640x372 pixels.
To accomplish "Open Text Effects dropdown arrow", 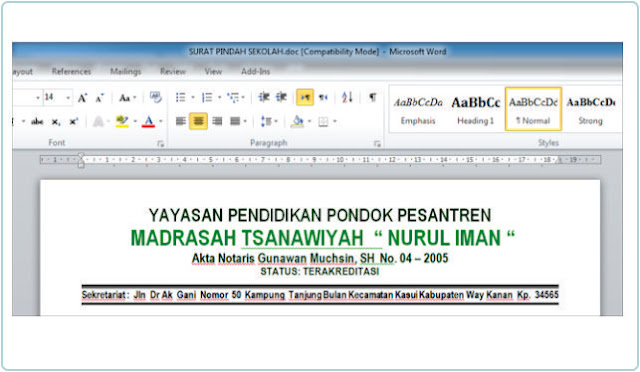I will tap(108, 121).
